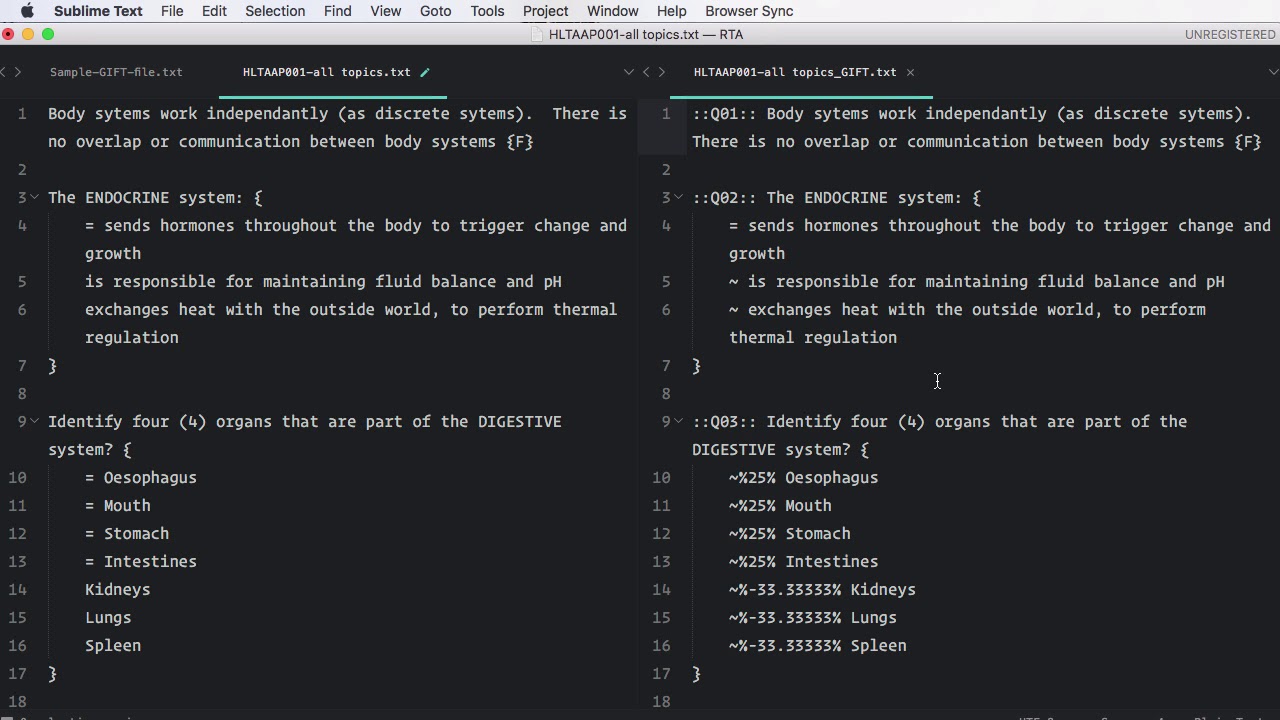Select the HLTAAP001-all topics.txt tab
This screenshot has width=1280, height=720.
point(326,72)
